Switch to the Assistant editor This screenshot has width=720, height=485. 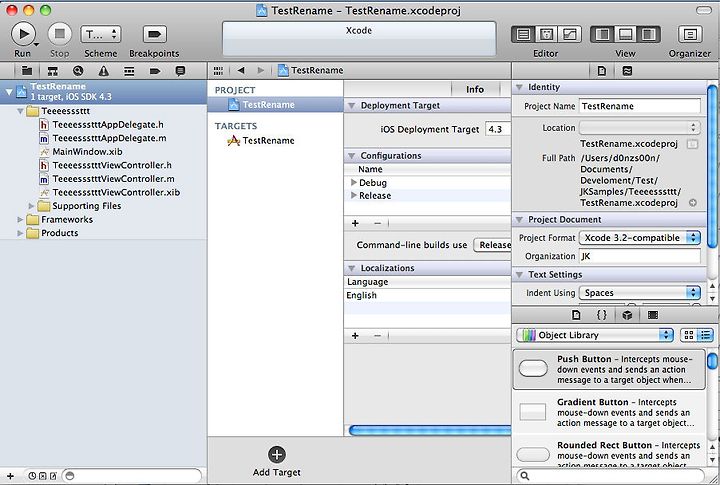[546, 34]
